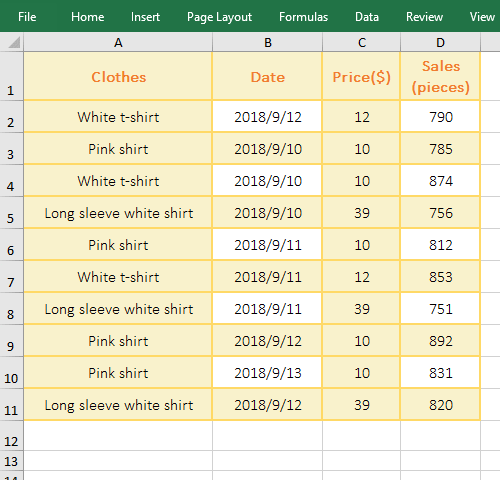Select Pink shirt cell in row 10
Screen dimensions: 500x480
tap(118, 373)
